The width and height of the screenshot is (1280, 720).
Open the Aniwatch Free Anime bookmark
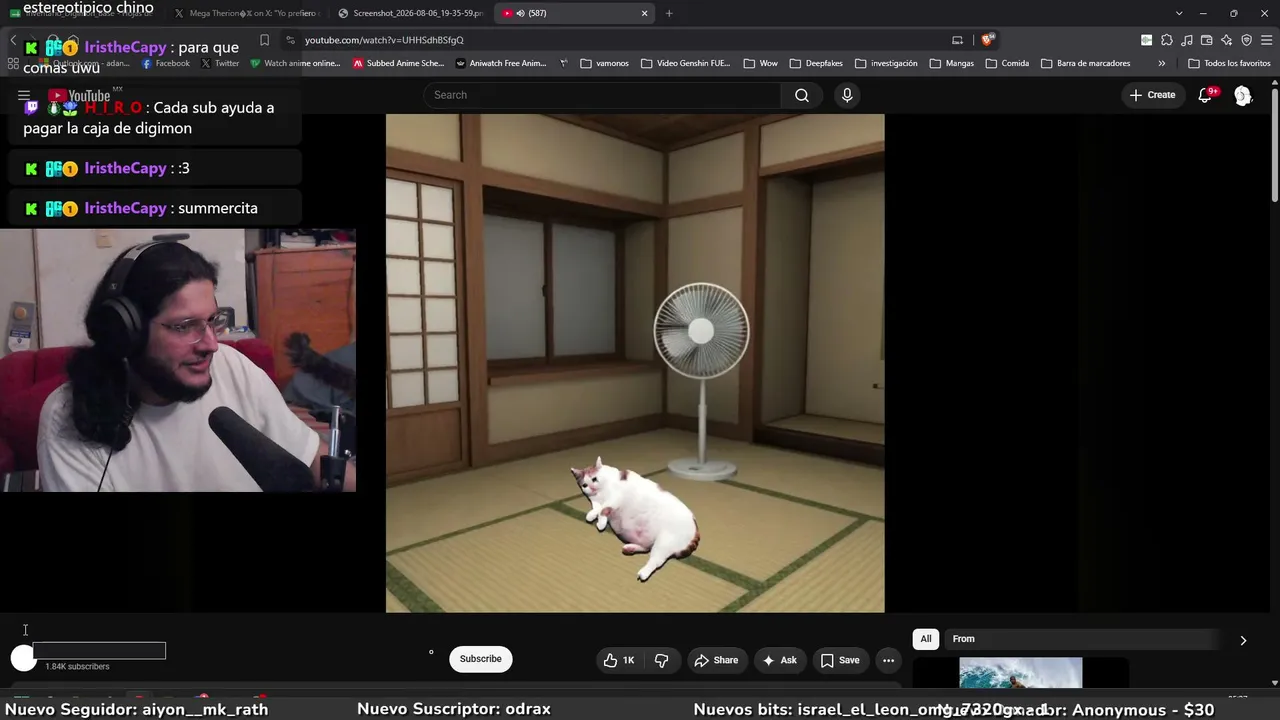[500, 63]
